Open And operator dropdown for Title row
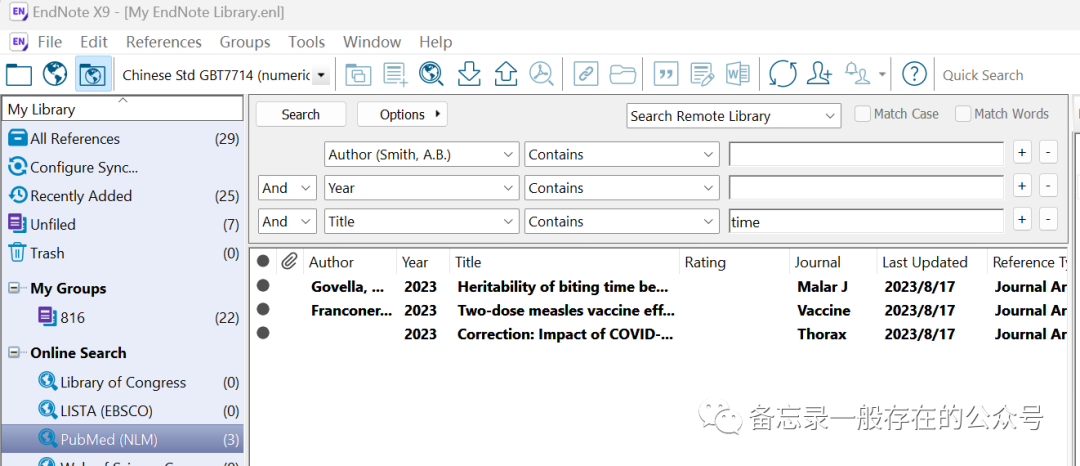 [287, 222]
